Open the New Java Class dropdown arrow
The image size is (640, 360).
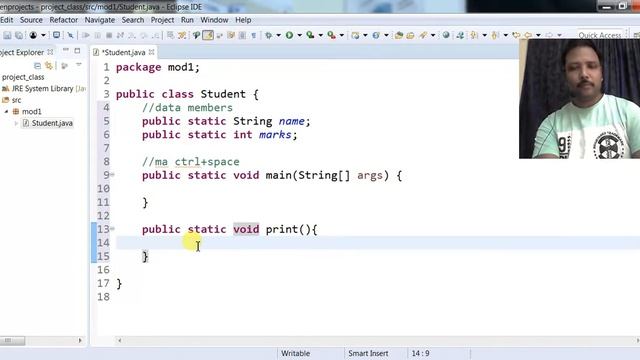(x=386, y=36)
